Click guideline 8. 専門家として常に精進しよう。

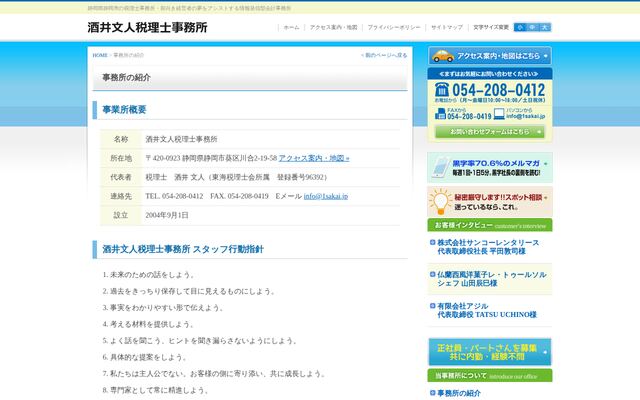pos(156,390)
